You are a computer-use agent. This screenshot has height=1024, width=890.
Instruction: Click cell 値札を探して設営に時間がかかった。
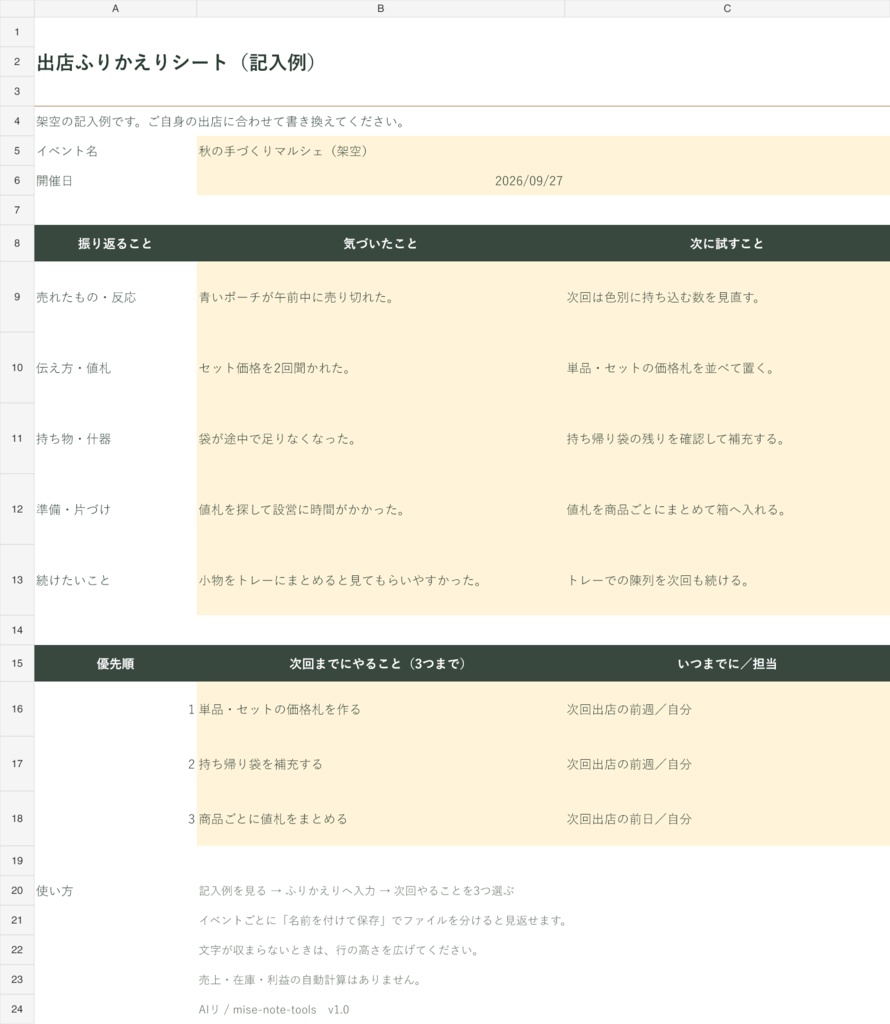[381, 509]
